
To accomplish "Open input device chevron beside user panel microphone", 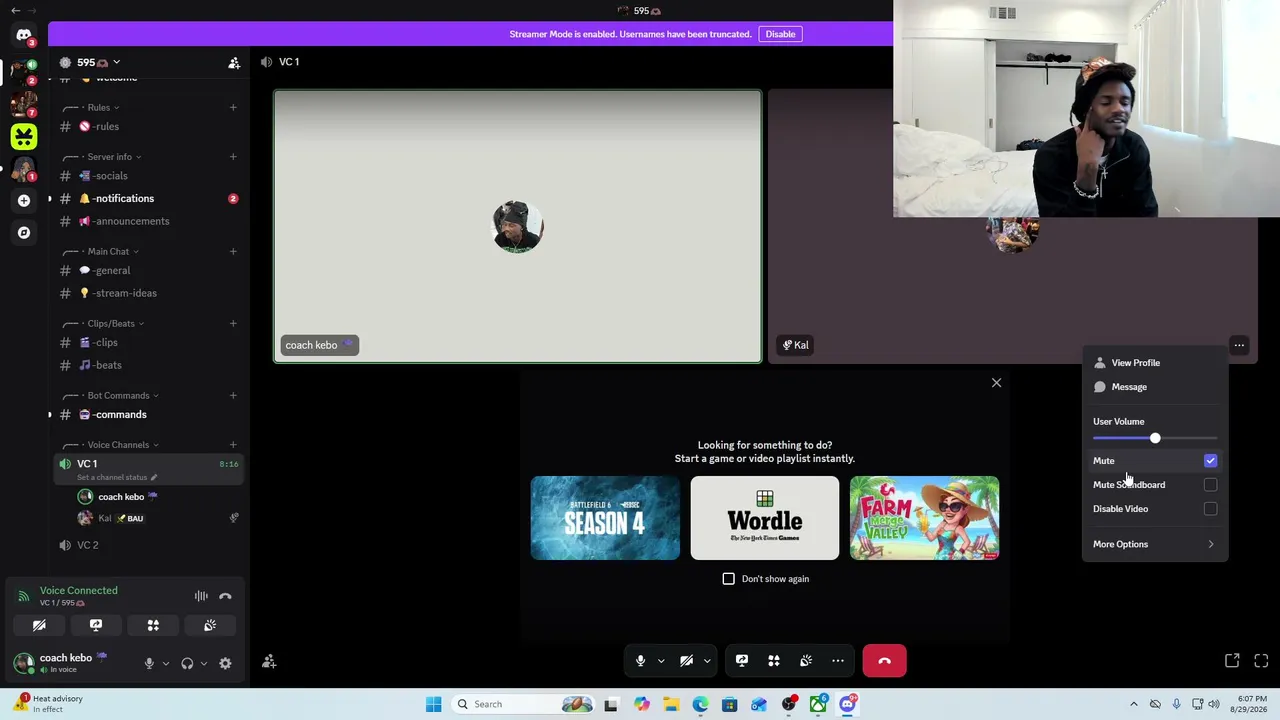I will 165,663.
